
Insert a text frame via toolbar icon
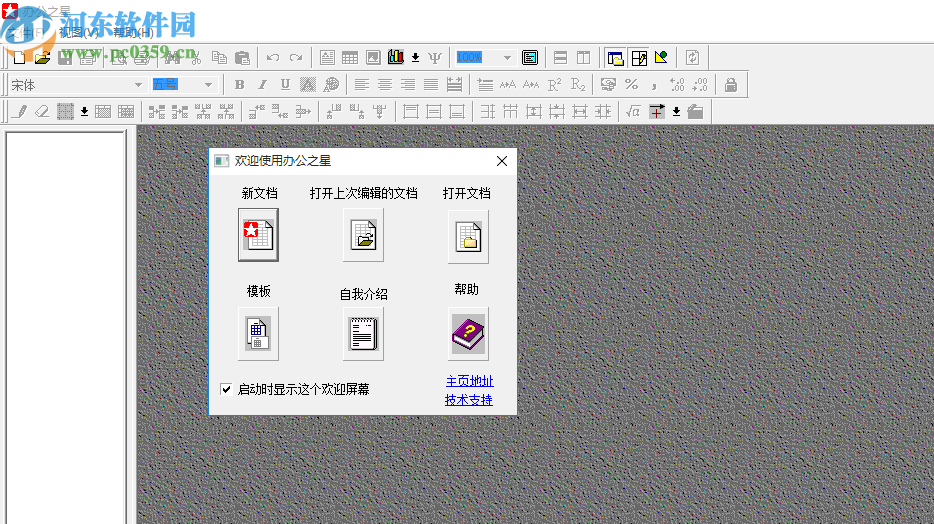327,58
